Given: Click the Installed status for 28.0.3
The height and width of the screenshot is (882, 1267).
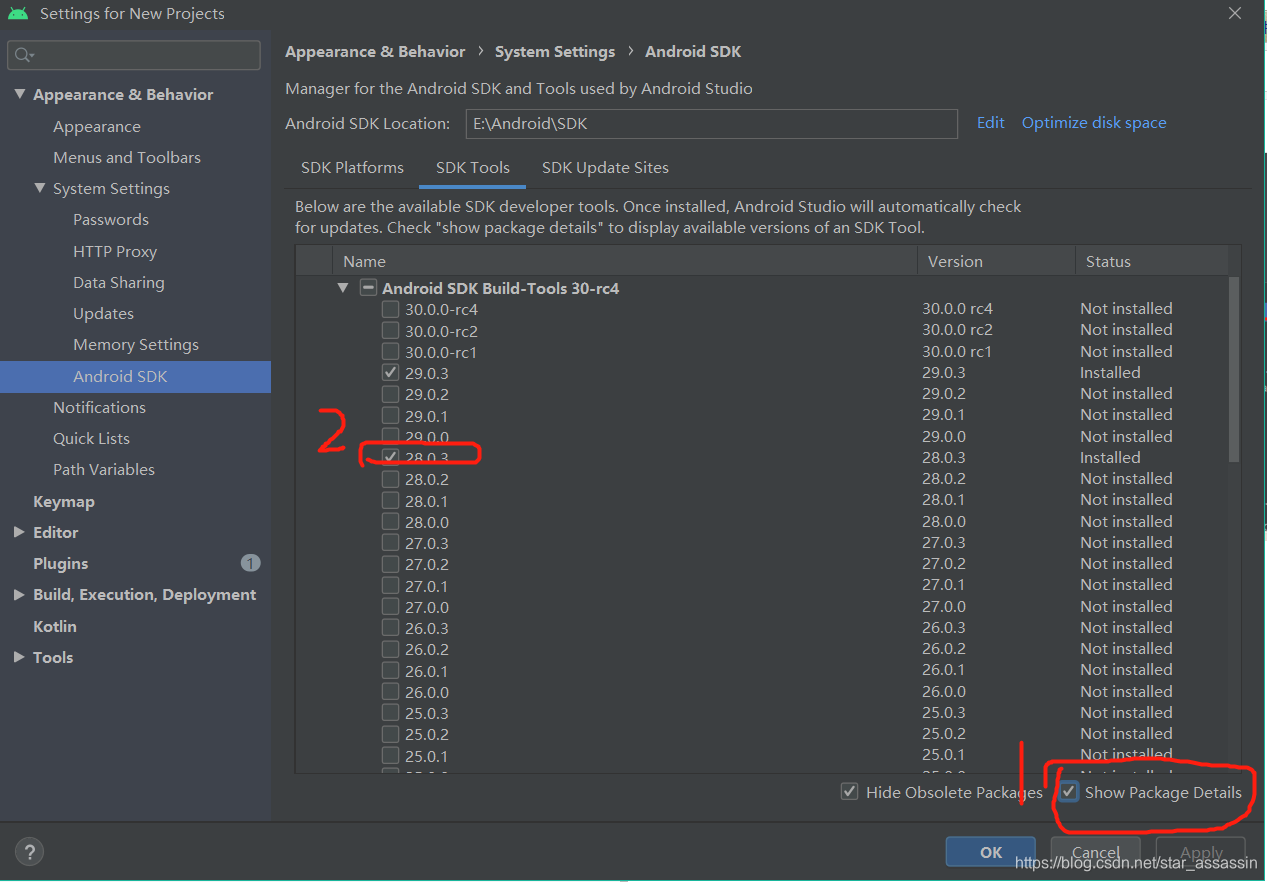Looking at the screenshot, I should (x=1110, y=458).
